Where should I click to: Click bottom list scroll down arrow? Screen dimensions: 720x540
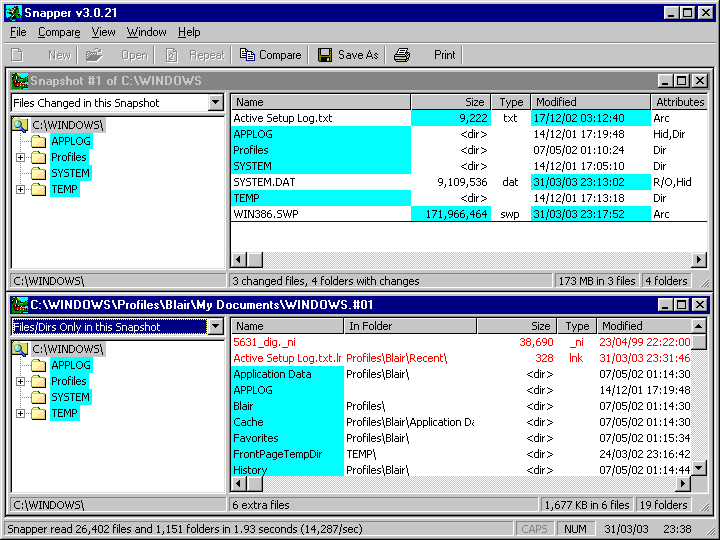coord(698,468)
